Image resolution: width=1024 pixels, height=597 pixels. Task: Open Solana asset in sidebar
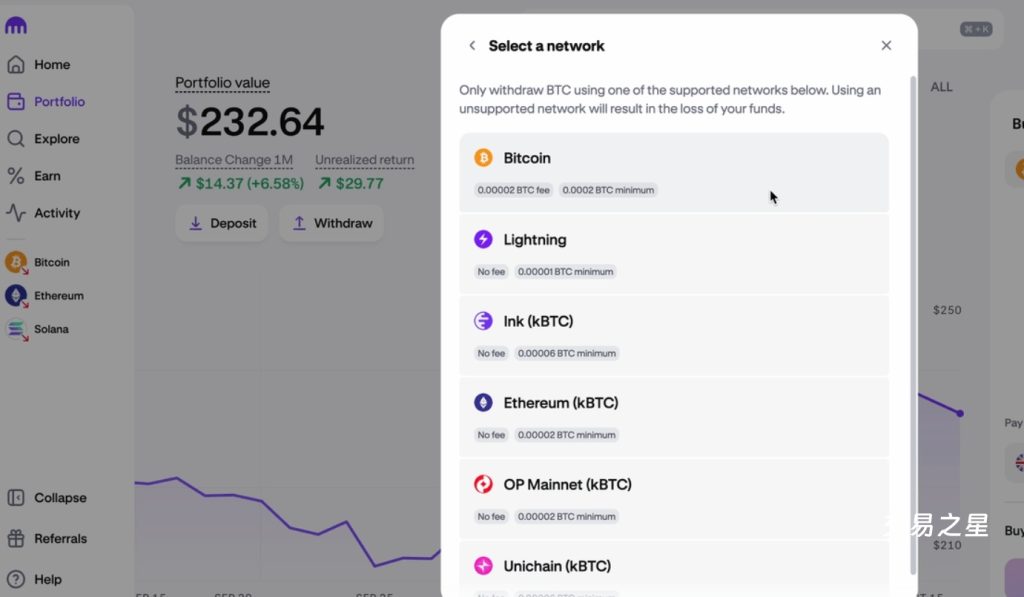click(x=51, y=329)
